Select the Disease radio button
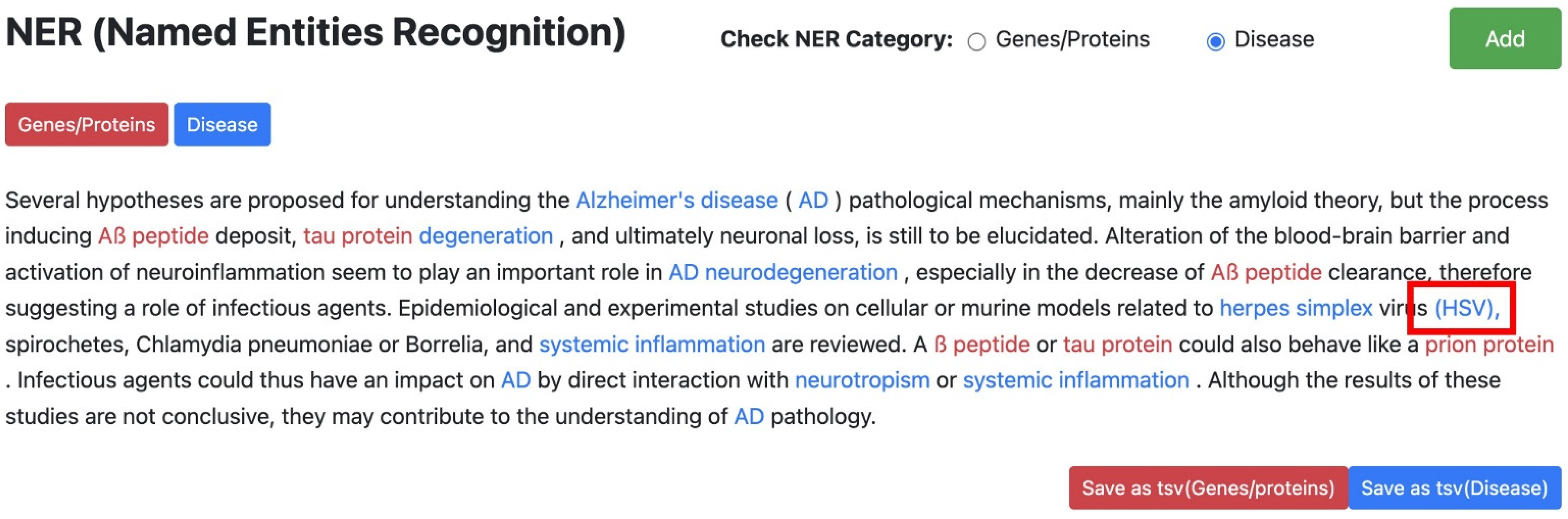 pyautogui.click(x=1215, y=42)
